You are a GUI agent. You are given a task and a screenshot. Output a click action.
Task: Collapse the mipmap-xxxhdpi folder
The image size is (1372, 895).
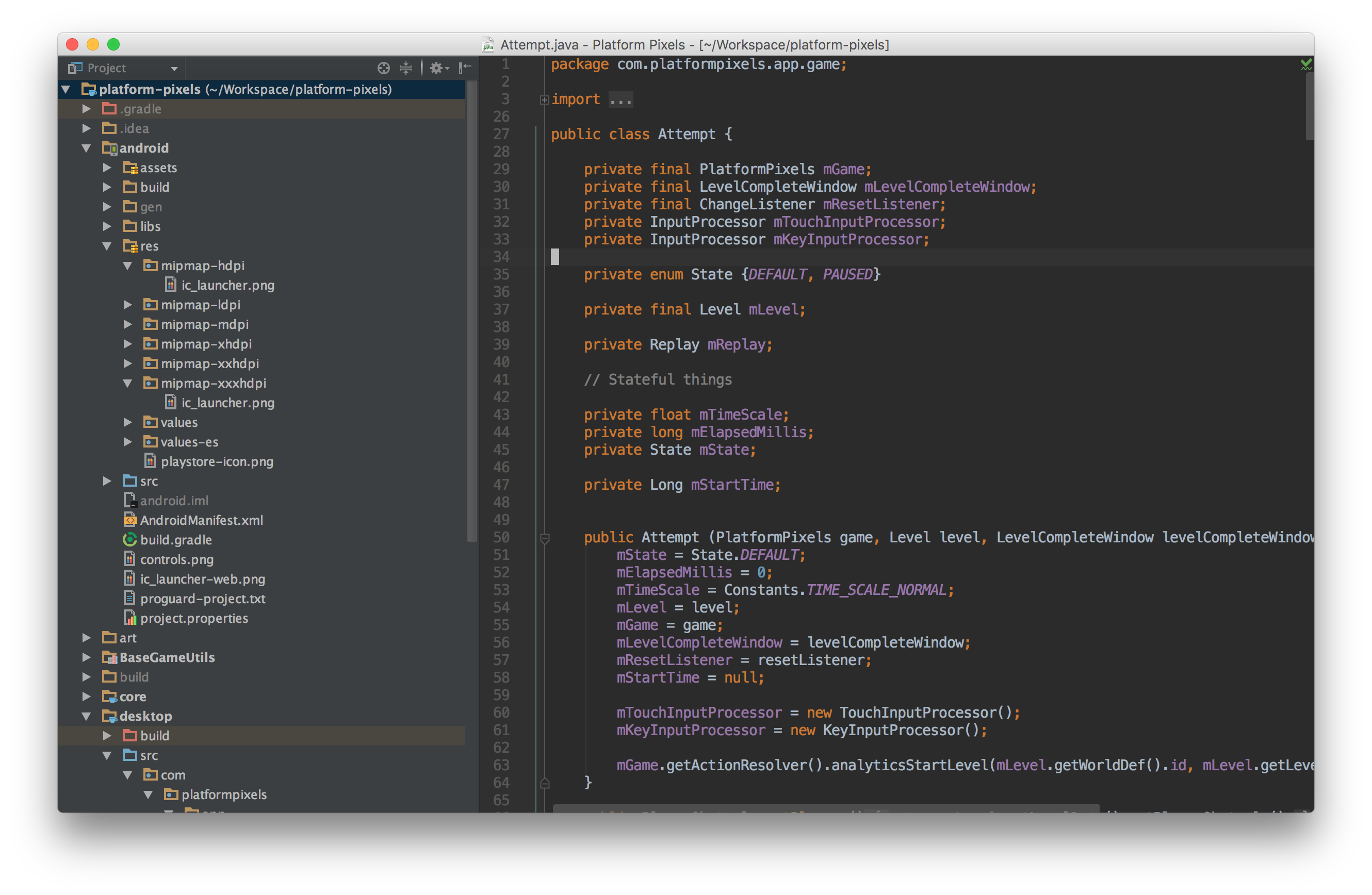click(128, 383)
